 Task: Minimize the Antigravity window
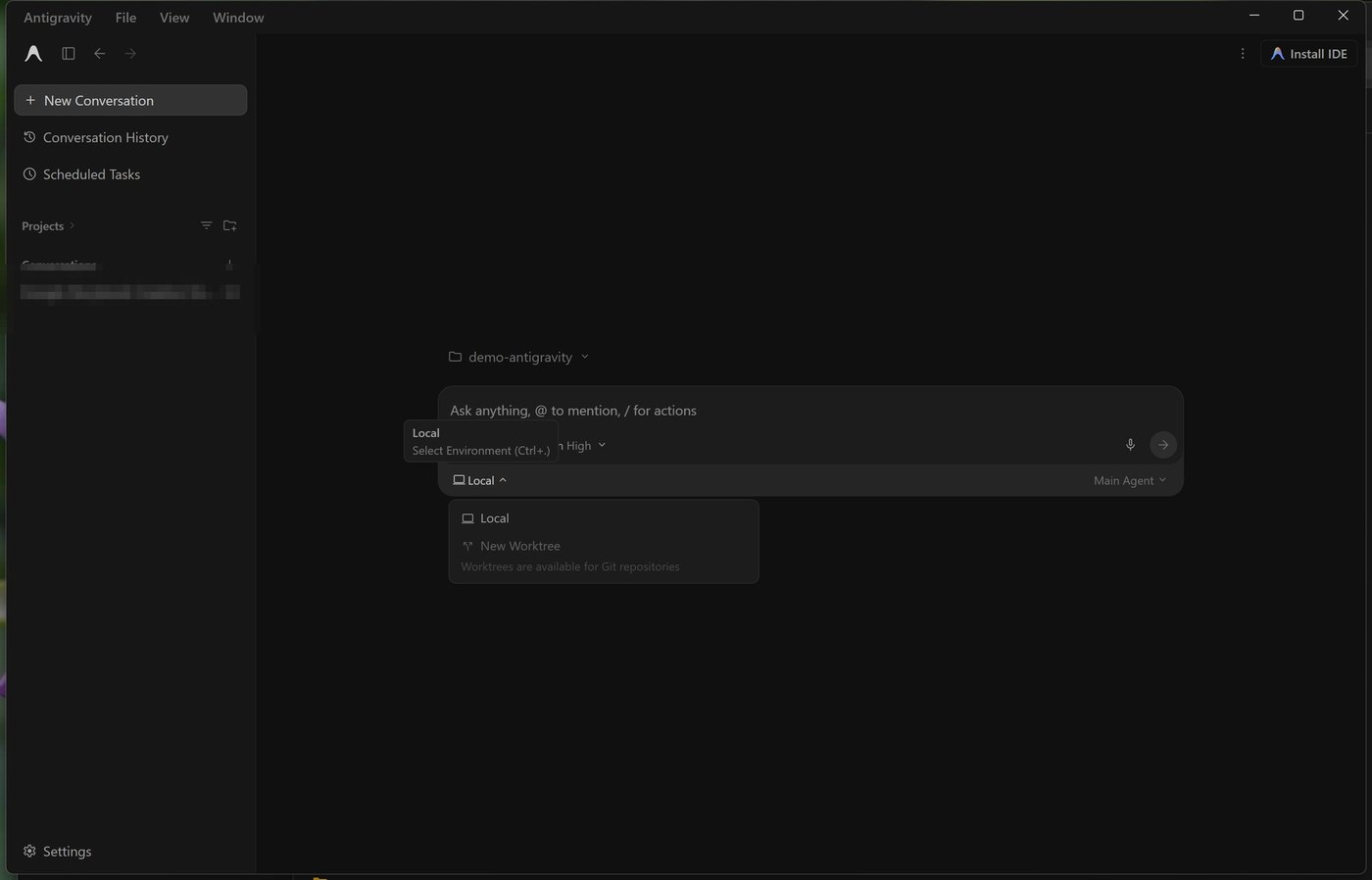(1254, 16)
